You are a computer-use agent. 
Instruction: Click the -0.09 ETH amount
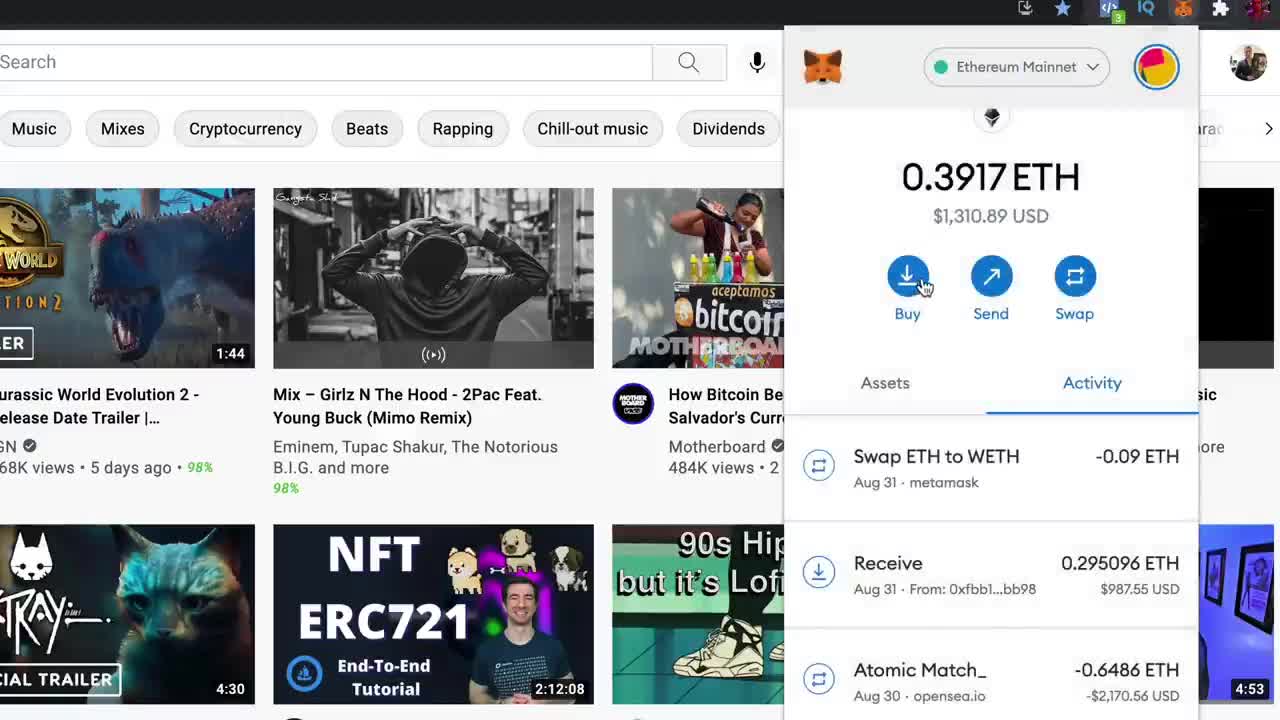(1137, 456)
